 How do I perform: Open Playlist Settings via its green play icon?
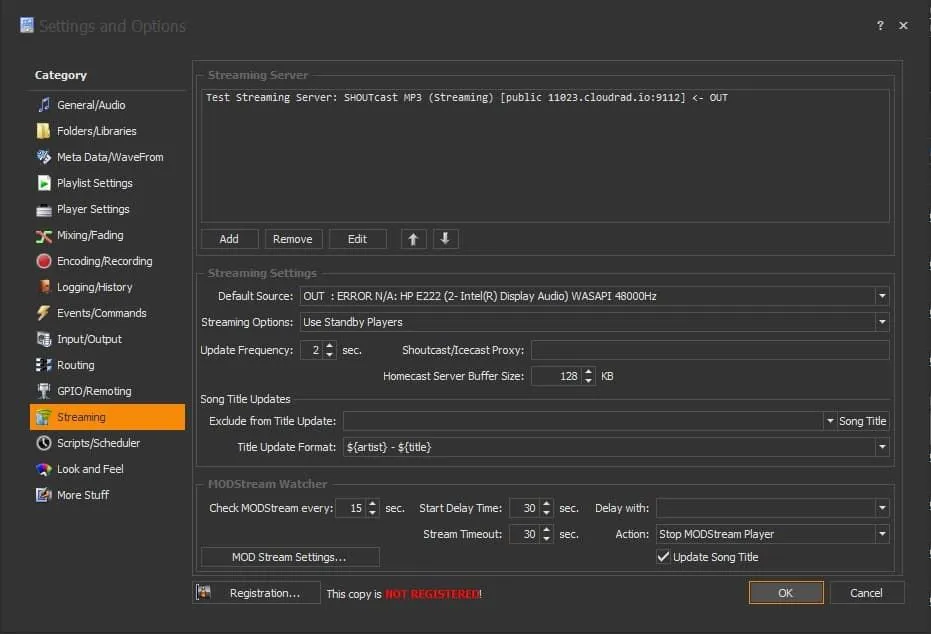coord(44,183)
